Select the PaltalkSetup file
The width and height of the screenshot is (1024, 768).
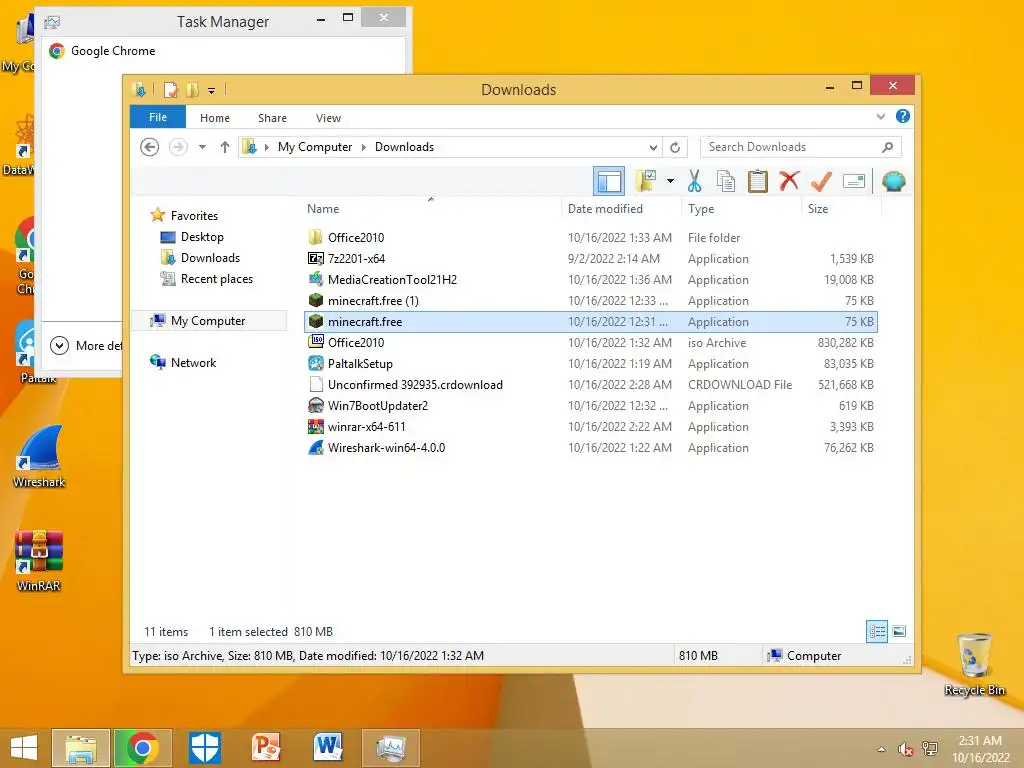pyautogui.click(x=590, y=363)
